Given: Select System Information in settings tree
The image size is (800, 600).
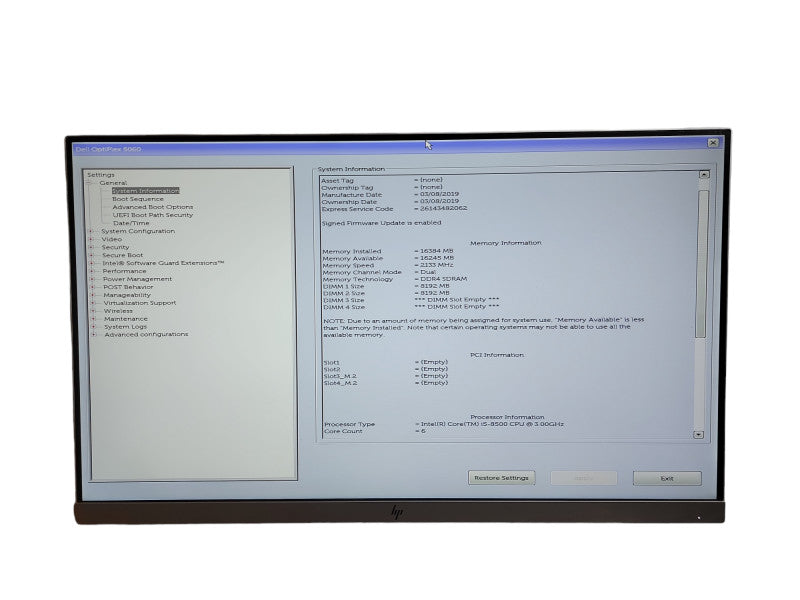Looking at the screenshot, I should [145, 191].
